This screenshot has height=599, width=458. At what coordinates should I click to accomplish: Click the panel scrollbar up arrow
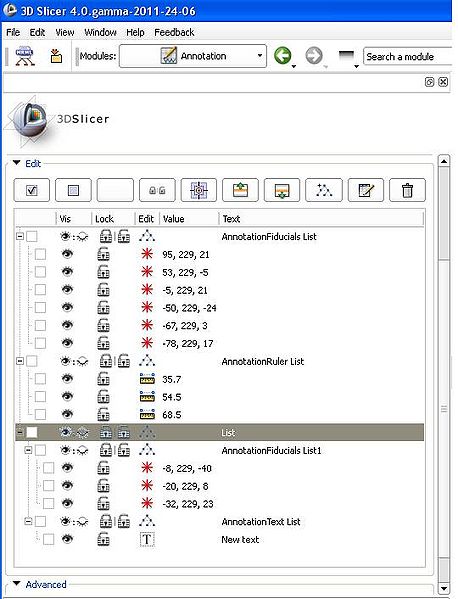[x=443, y=162]
